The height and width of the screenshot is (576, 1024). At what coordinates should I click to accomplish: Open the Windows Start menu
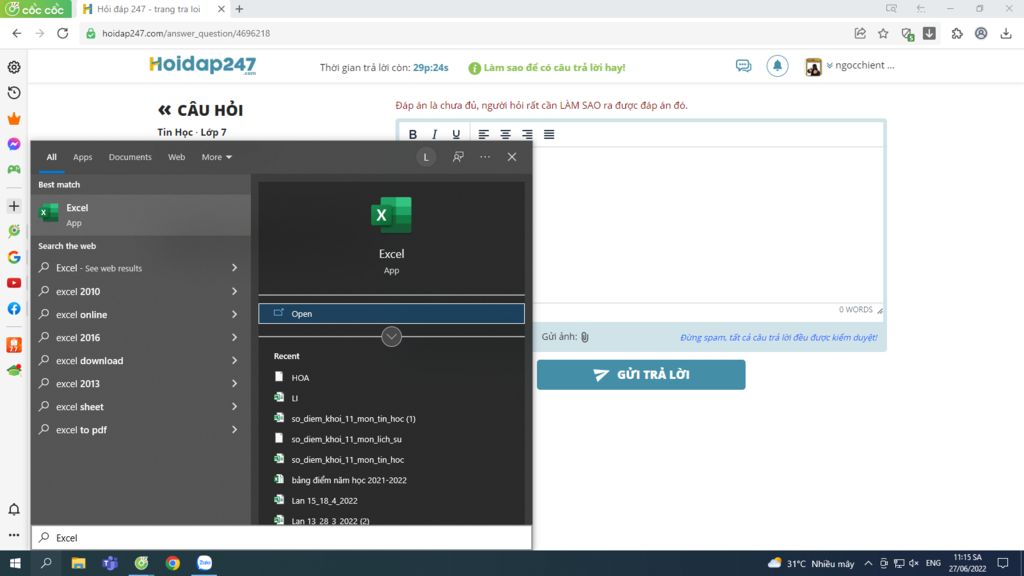[15, 563]
